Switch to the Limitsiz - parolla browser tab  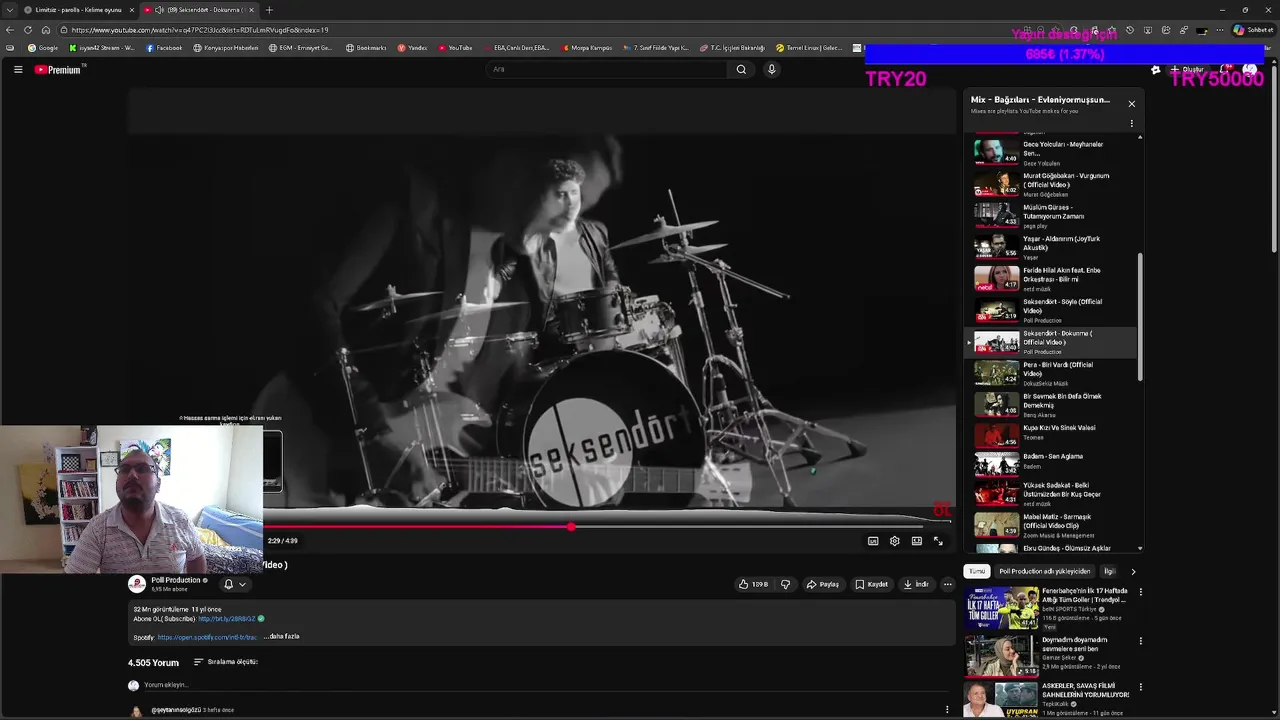point(78,10)
